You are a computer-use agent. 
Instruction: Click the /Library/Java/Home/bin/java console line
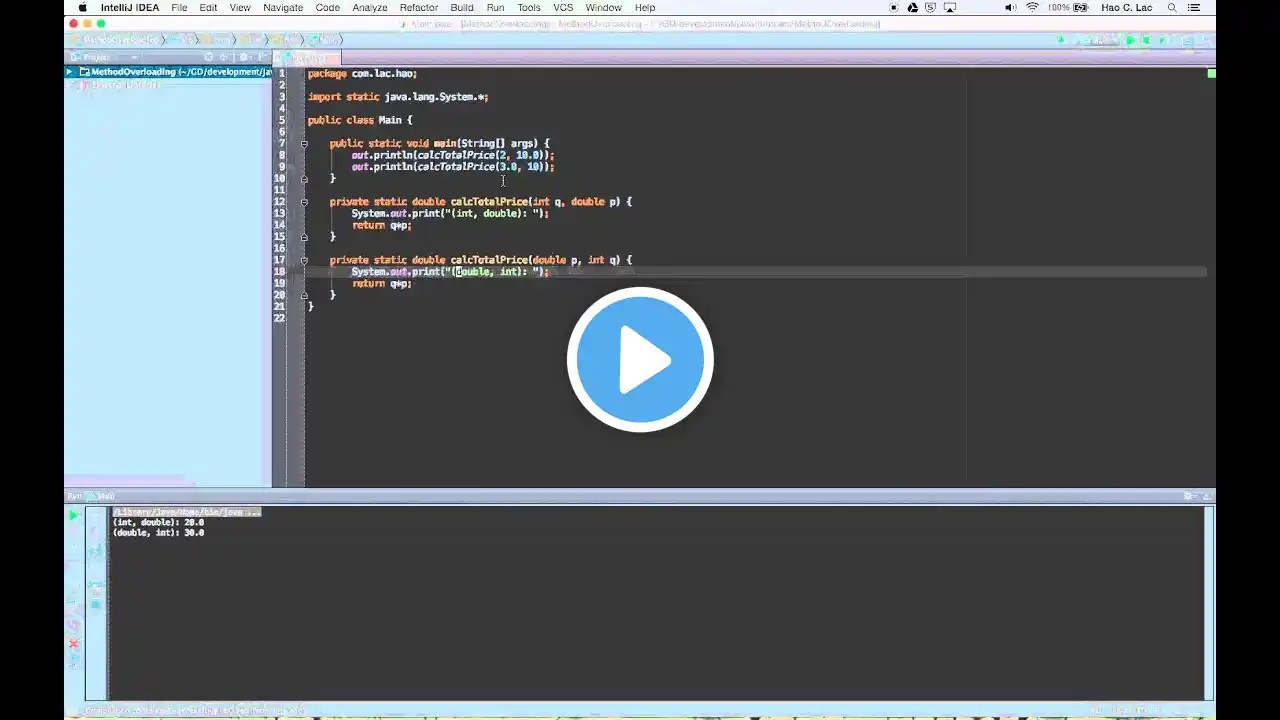[187, 512]
